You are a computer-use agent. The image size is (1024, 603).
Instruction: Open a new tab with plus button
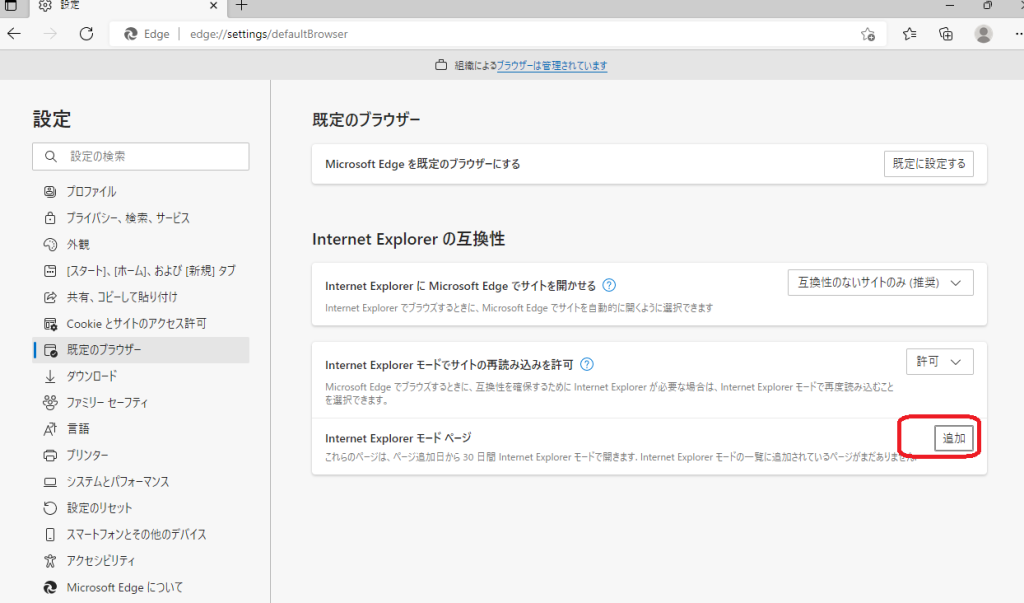pyautogui.click(x=241, y=6)
